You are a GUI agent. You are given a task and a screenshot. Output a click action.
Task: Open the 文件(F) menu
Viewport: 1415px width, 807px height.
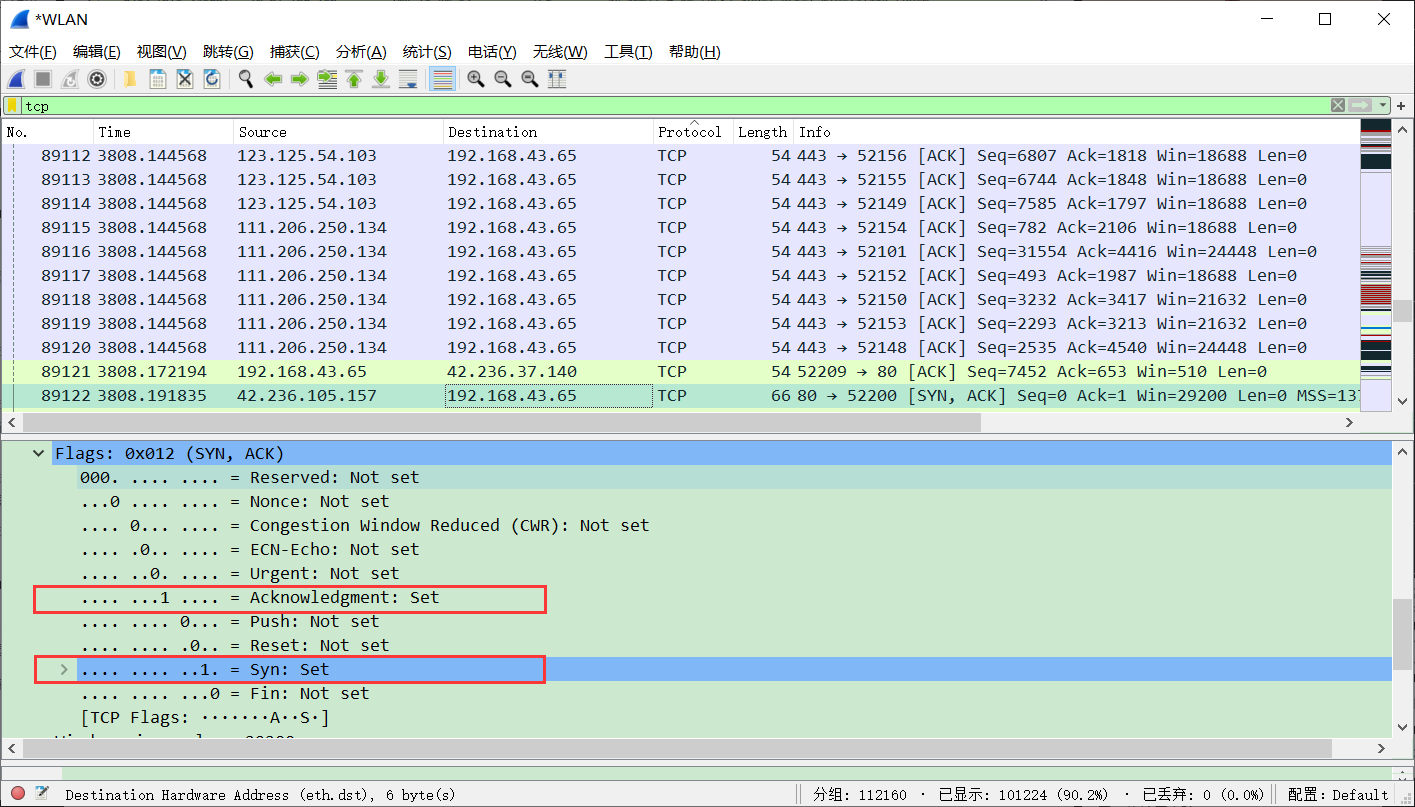click(33, 52)
